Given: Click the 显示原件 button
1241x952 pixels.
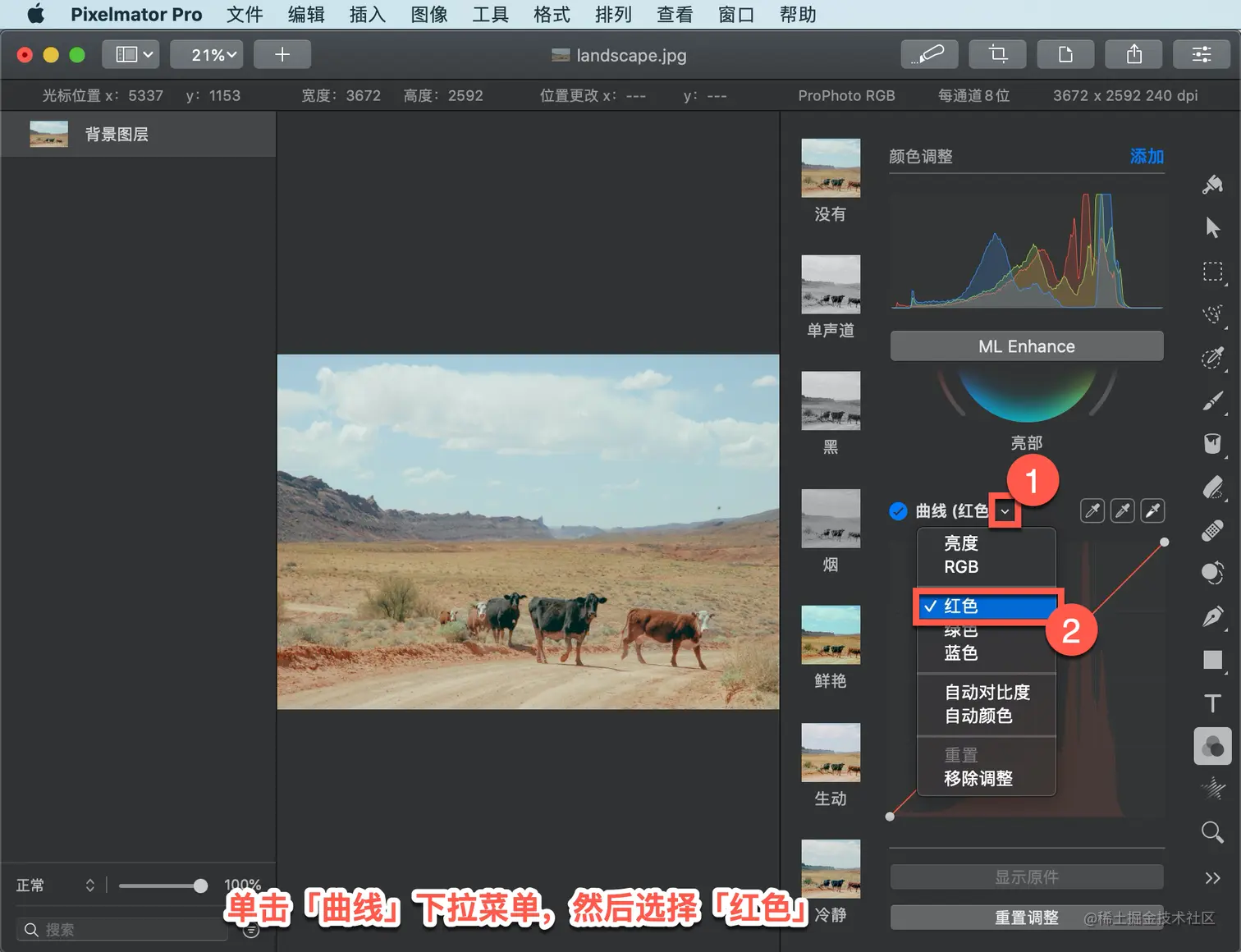Looking at the screenshot, I should point(1027,877).
